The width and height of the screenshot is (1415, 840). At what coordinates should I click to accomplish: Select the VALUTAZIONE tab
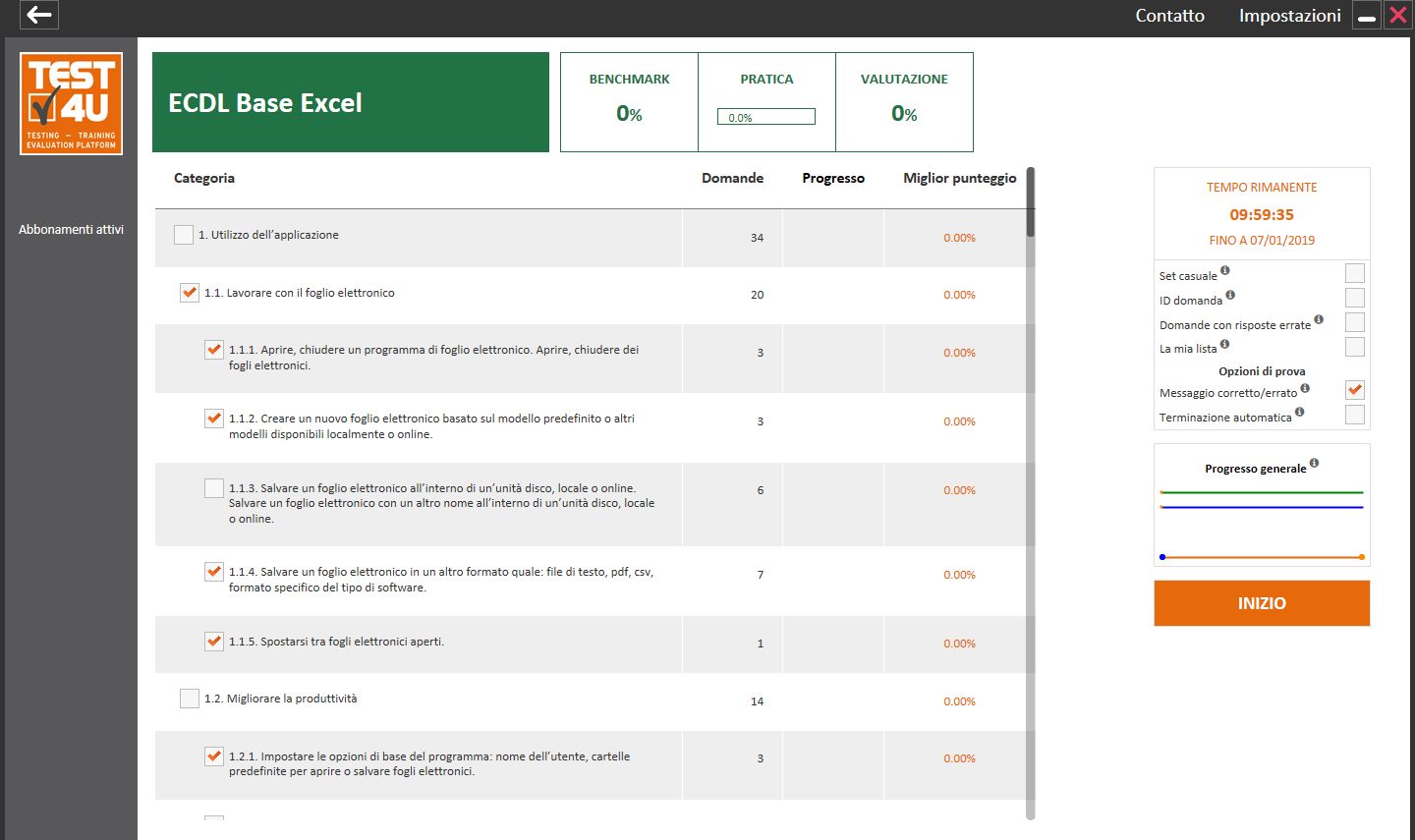pyautogui.click(x=904, y=102)
